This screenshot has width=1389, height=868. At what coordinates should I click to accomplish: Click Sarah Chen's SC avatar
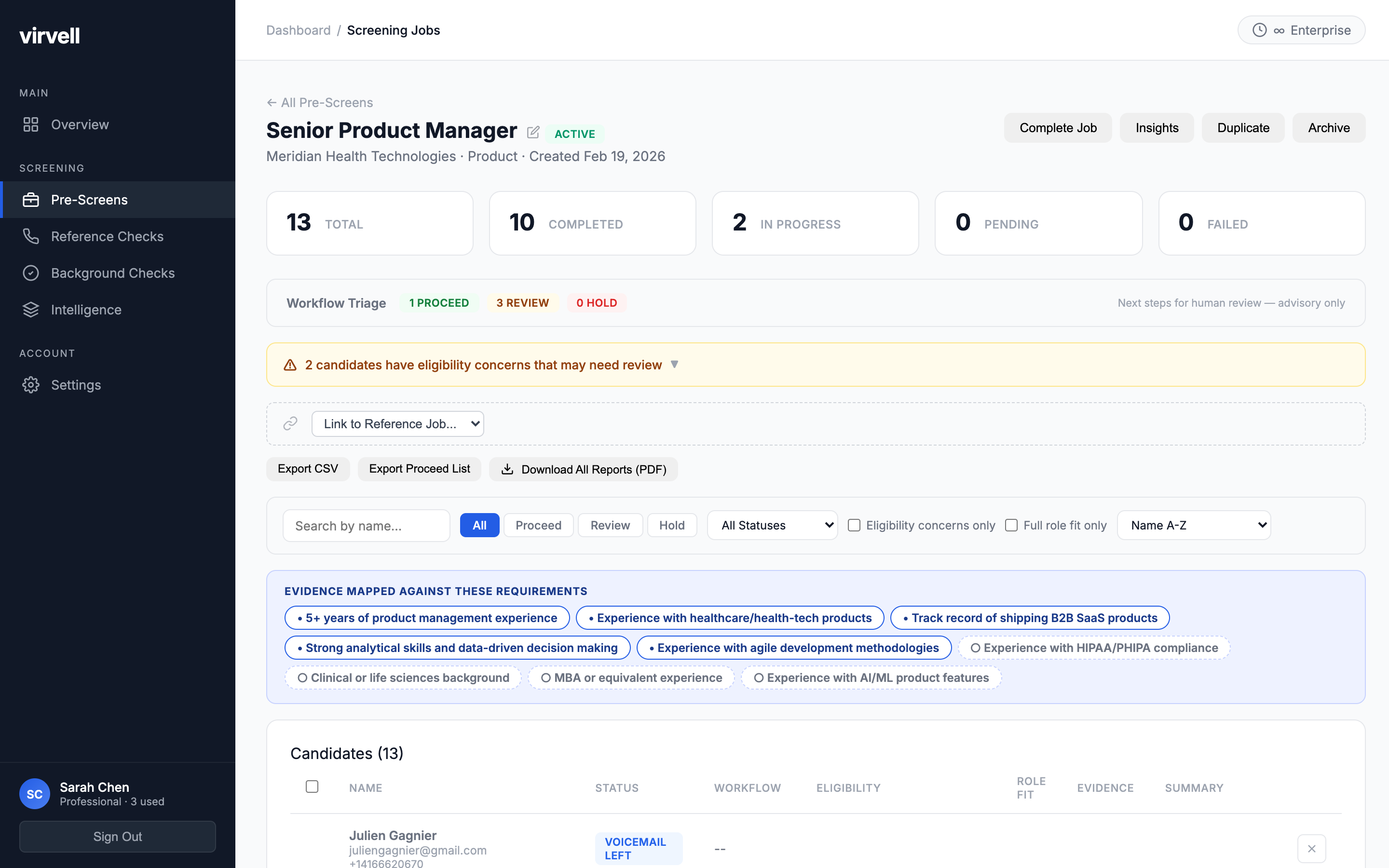pyautogui.click(x=34, y=794)
